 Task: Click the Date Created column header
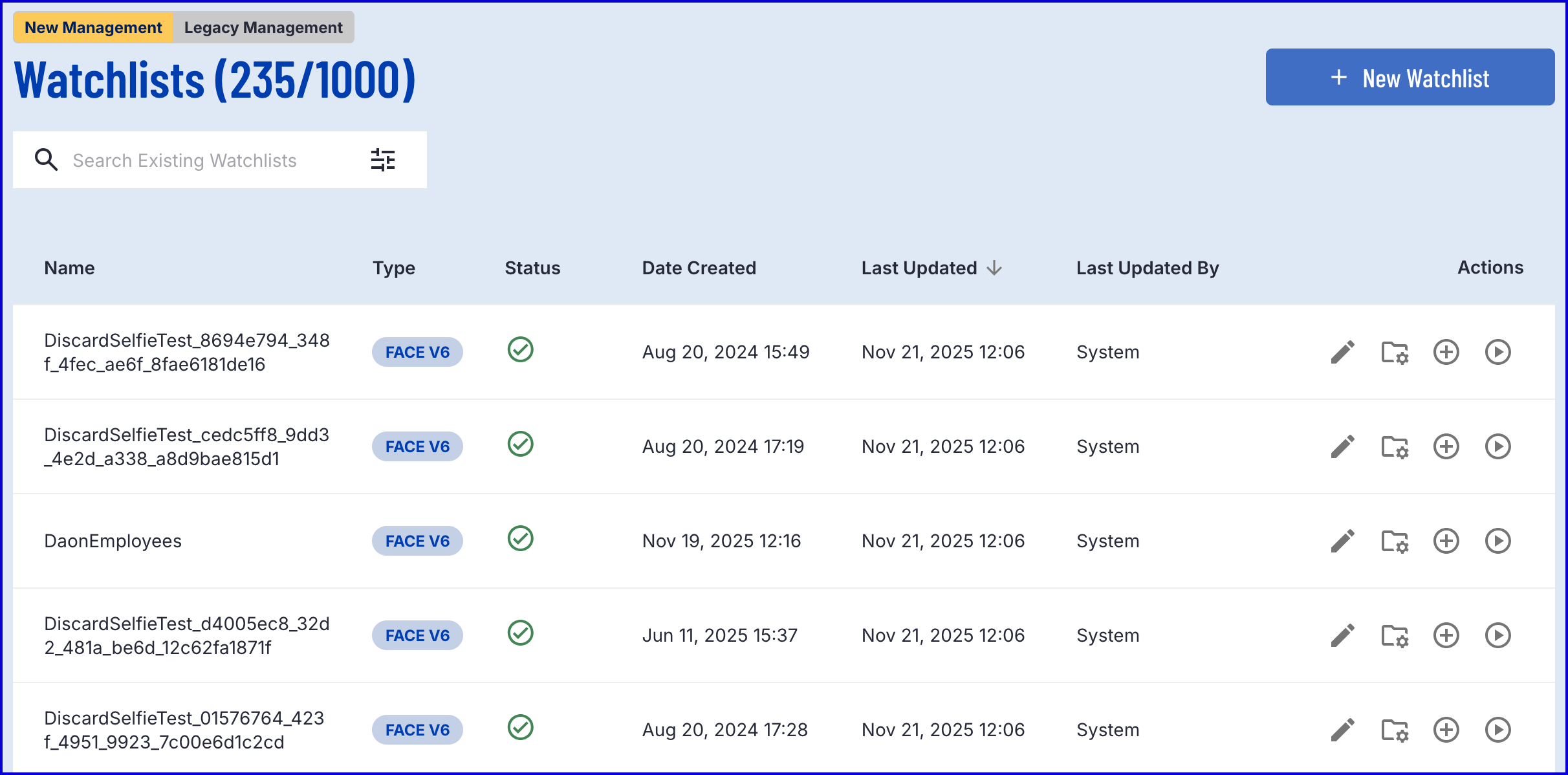pos(699,268)
